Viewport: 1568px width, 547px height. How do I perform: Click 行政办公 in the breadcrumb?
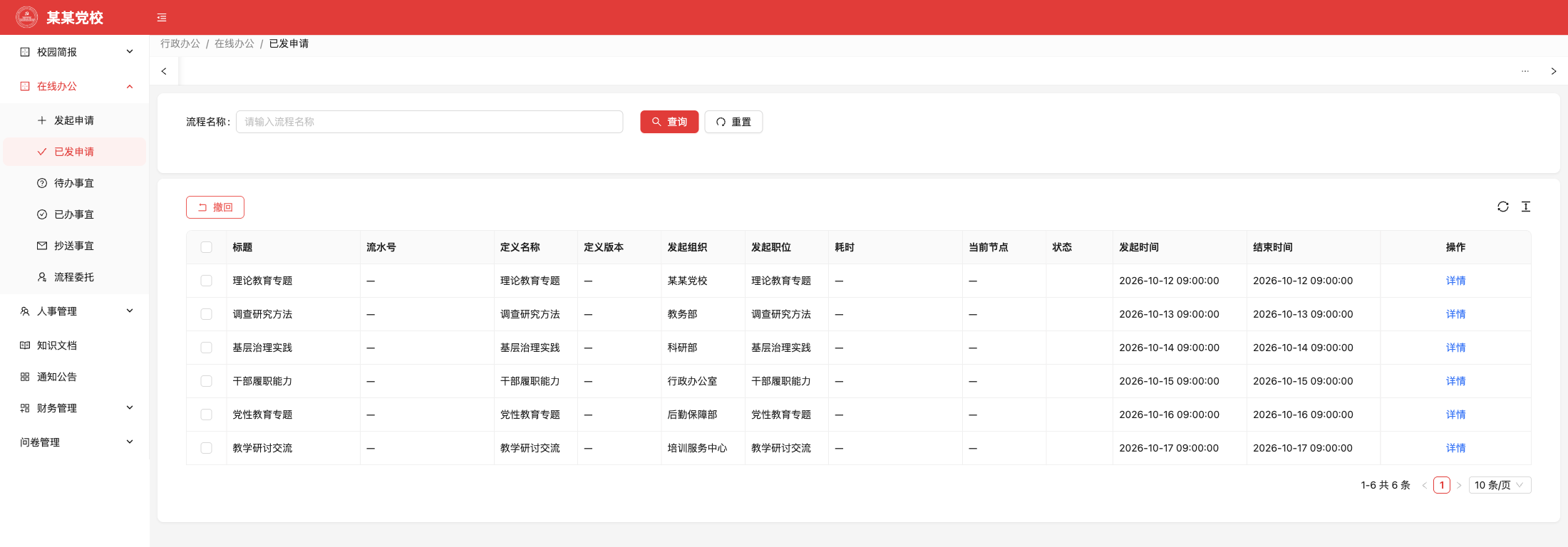(x=180, y=43)
